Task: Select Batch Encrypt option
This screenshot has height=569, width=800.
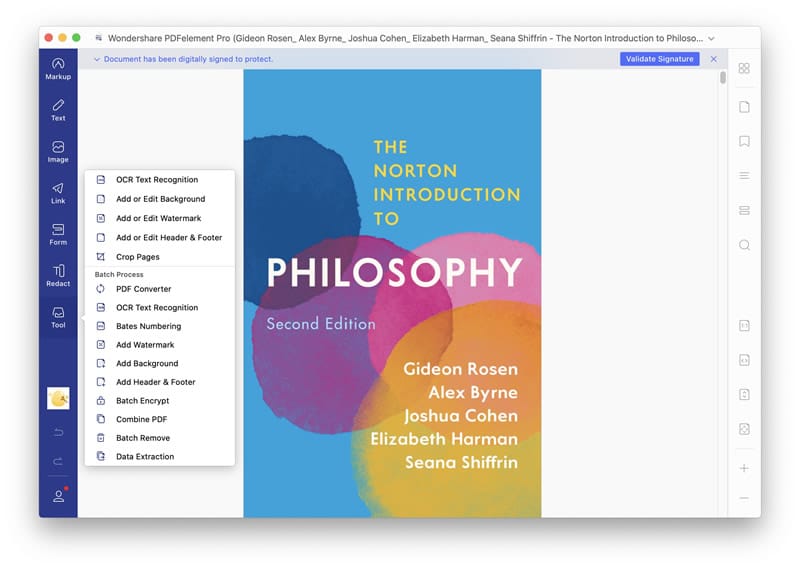Action: click(160, 401)
